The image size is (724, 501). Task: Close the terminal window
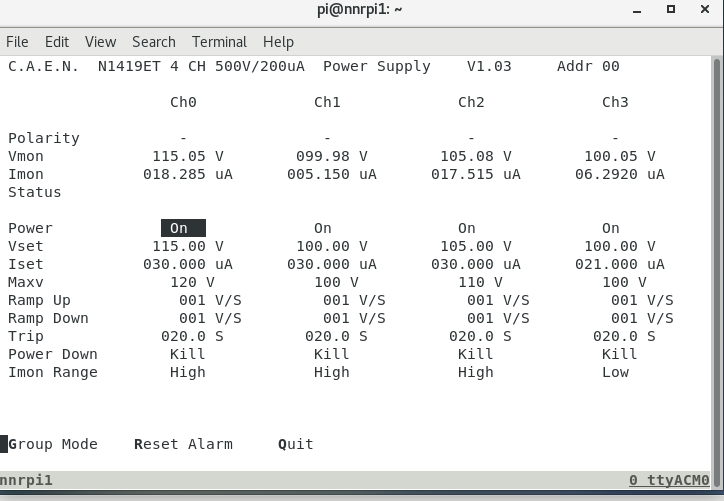[x=706, y=10]
